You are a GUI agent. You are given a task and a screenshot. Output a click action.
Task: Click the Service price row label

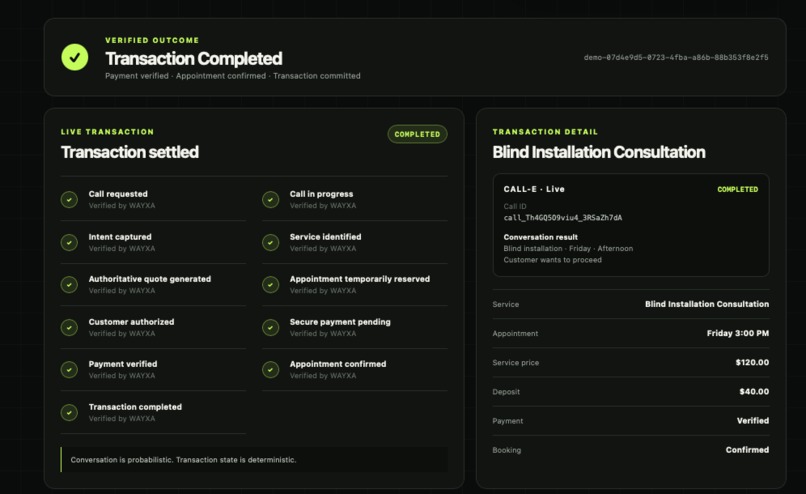(x=516, y=362)
